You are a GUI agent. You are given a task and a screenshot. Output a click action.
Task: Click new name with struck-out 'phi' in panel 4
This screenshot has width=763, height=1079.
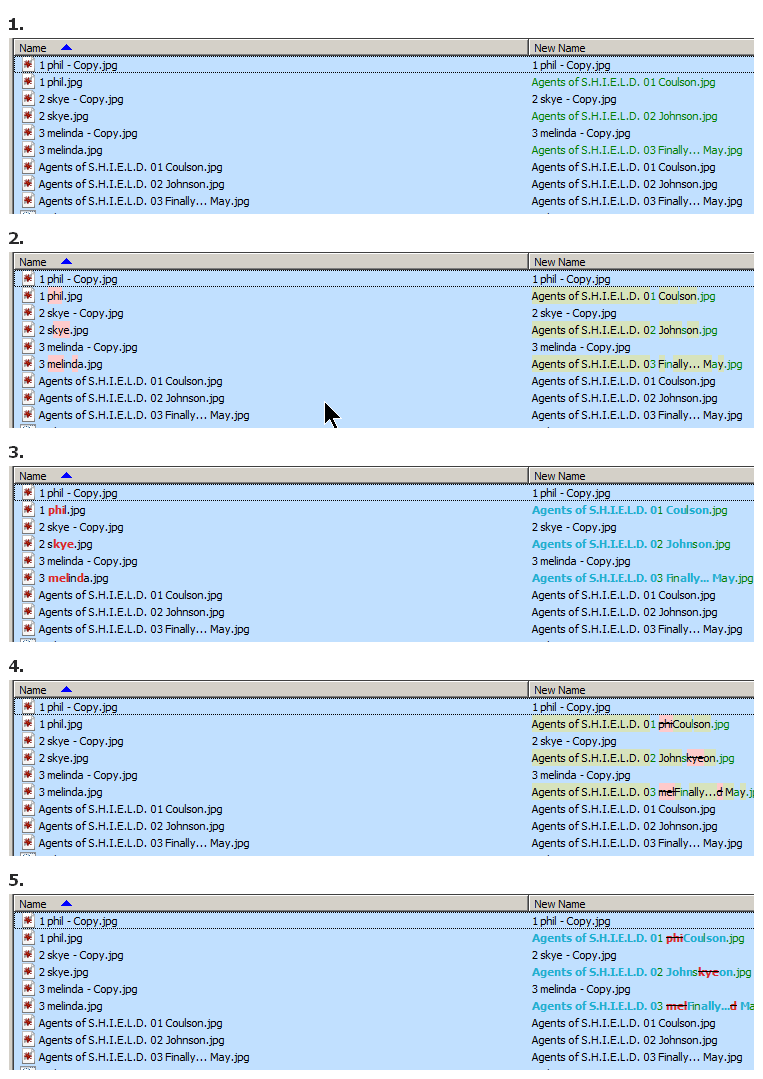coord(630,724)
